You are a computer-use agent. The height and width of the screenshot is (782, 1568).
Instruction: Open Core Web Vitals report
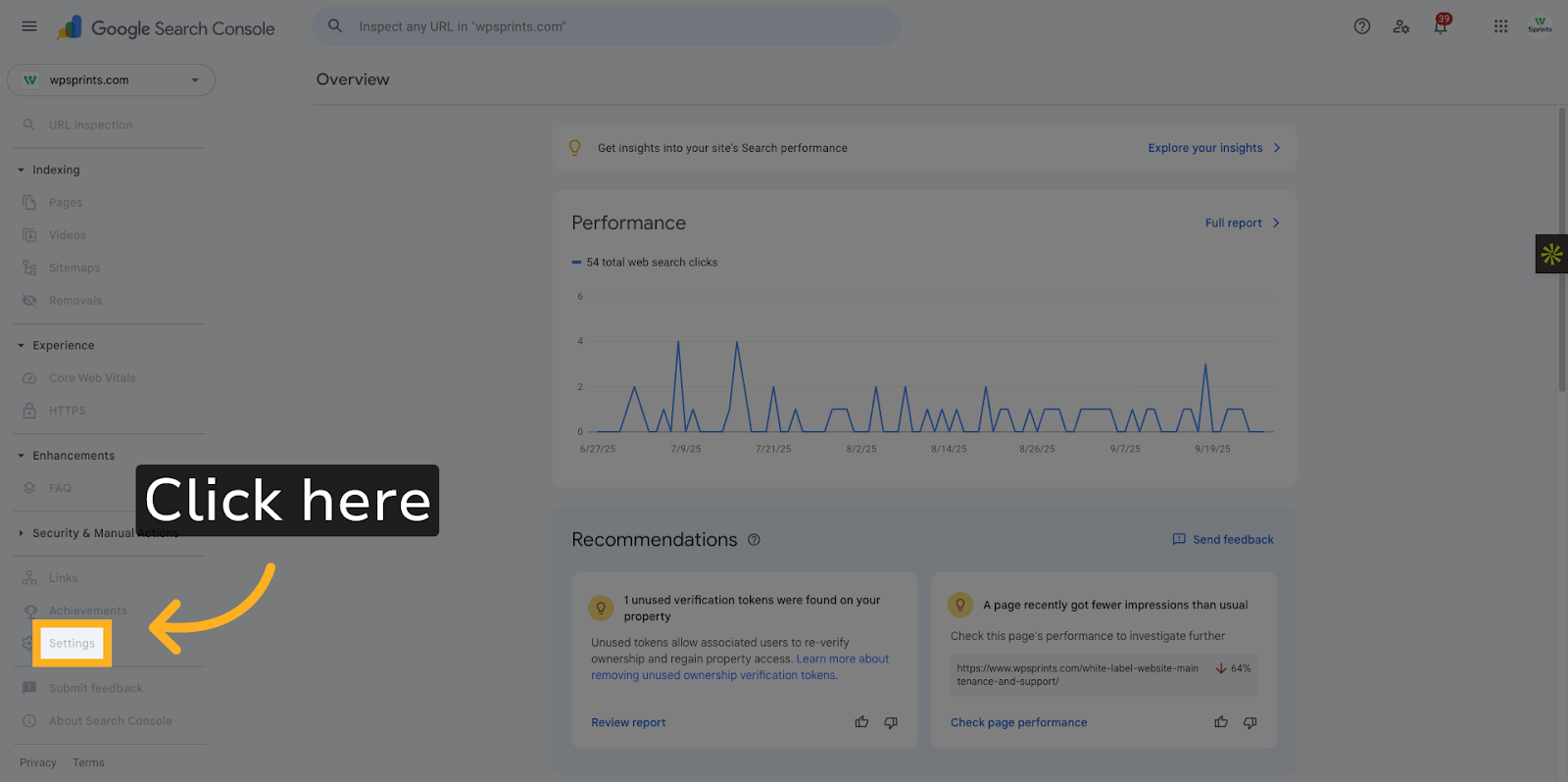click(x=92, y=378)
